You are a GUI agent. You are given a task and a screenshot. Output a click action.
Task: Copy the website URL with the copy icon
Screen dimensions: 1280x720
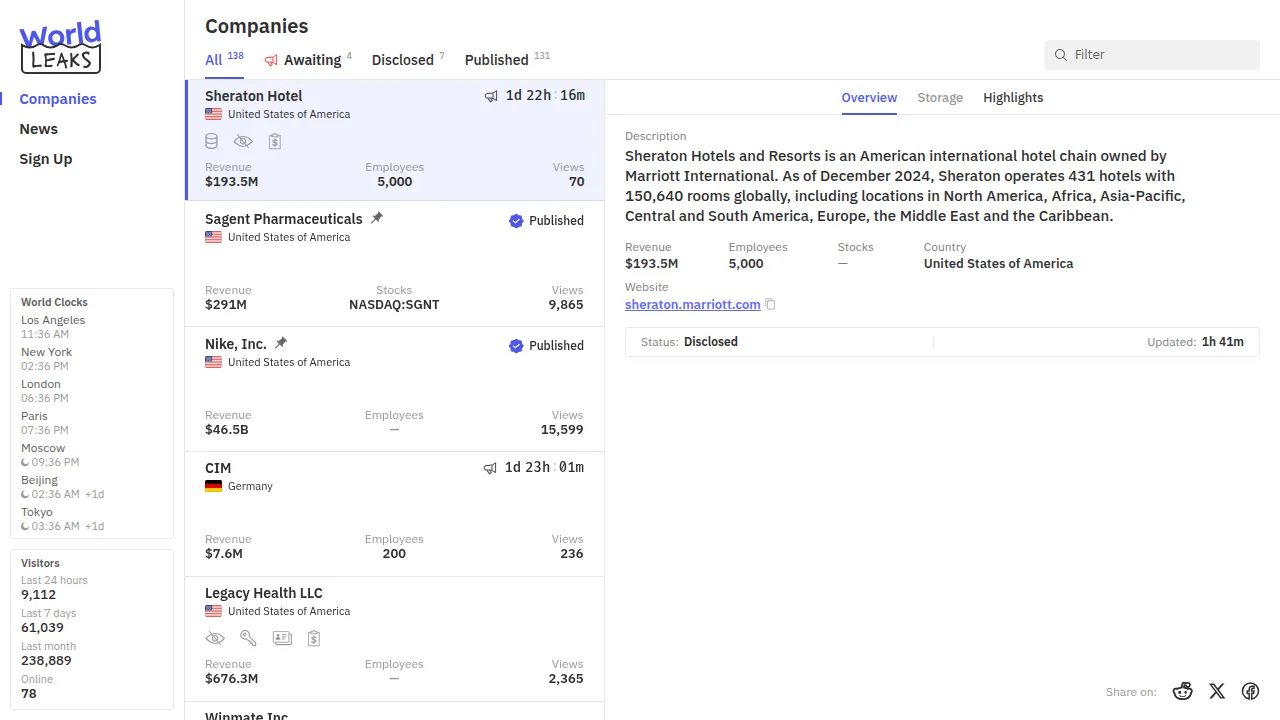tap(770, 304)
